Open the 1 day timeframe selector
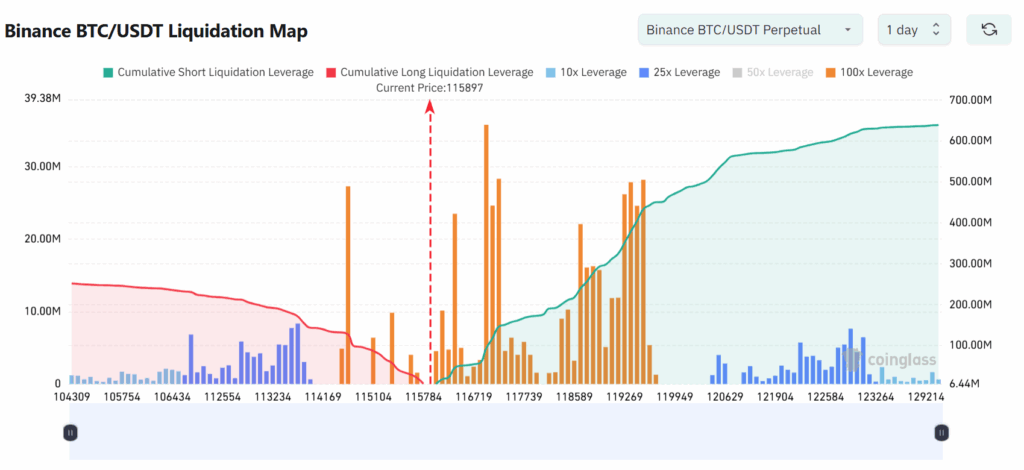Screen dimensions: 1024x470 coord(914,29)
